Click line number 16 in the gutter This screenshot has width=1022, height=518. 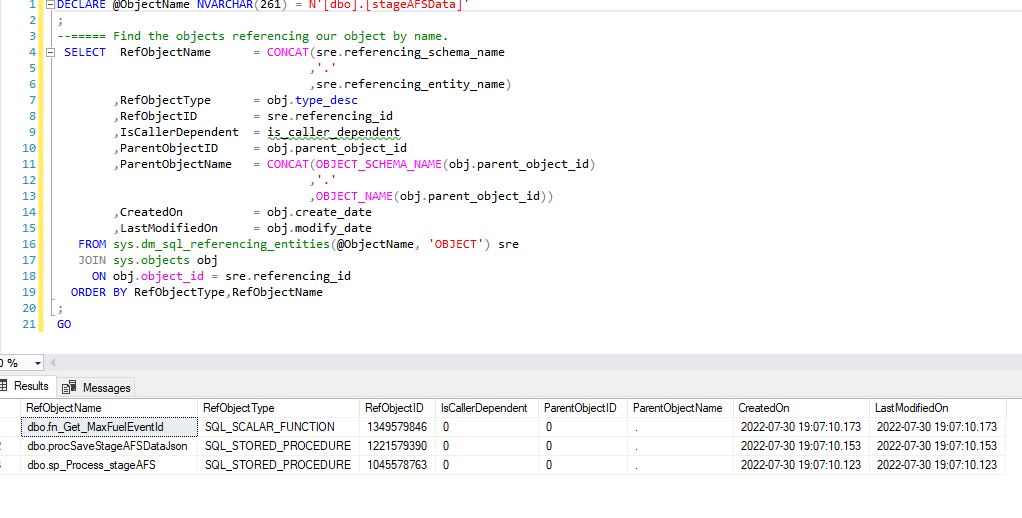pyautogui.click(x=29, y=244)
